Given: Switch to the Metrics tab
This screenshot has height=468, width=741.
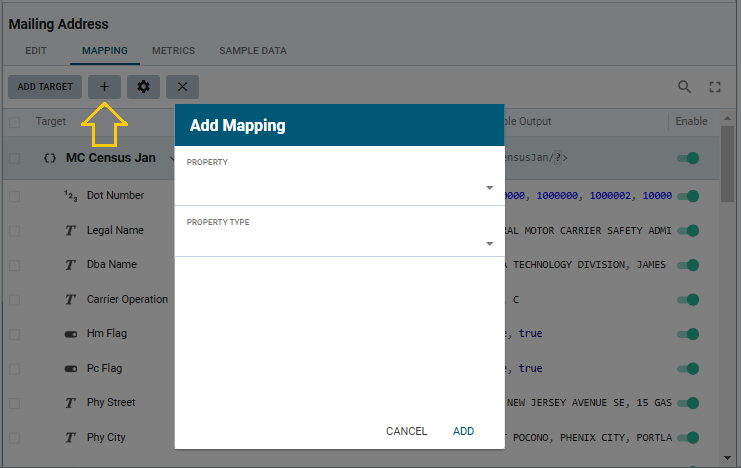Looking at the screenshot, I should (x=173, y=50).
